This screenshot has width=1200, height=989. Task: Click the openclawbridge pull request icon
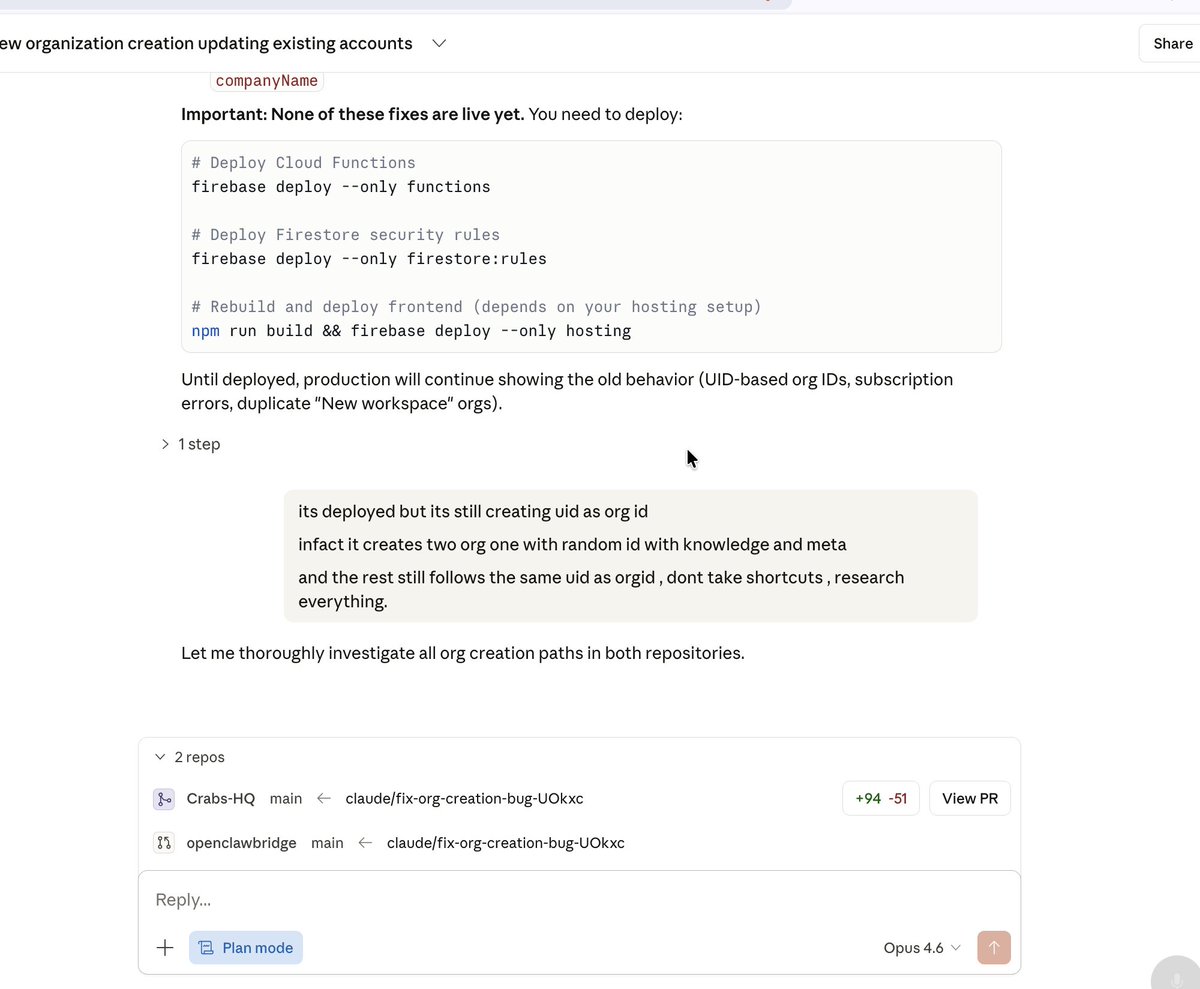point(163,843)
